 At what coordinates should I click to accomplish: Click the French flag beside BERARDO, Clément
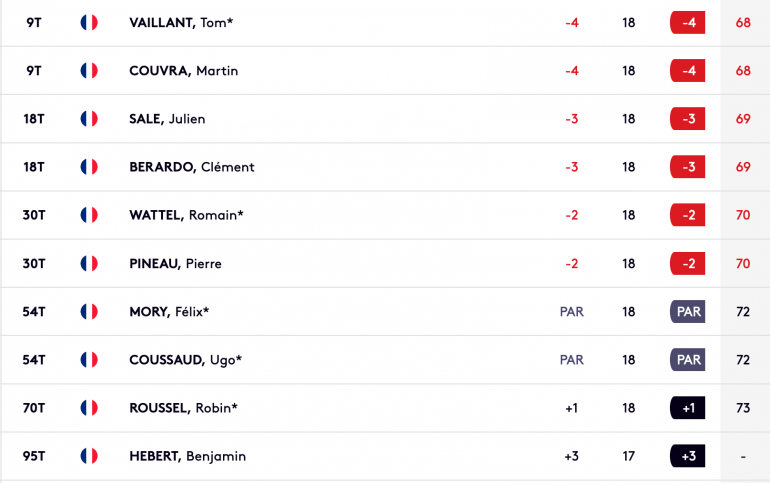tap(89, 167)
